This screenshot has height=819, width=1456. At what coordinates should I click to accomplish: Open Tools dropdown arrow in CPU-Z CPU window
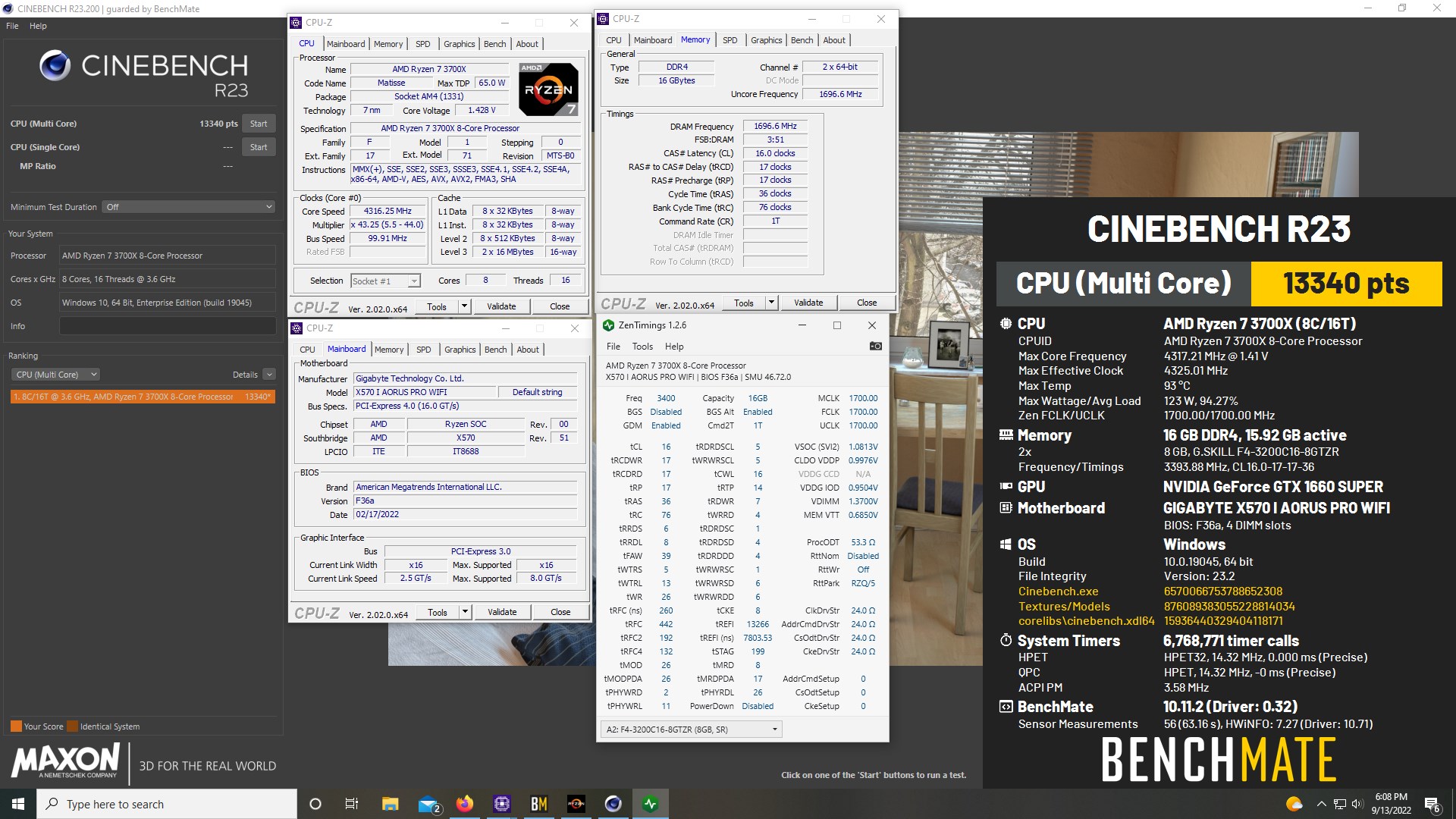(464, 306)
